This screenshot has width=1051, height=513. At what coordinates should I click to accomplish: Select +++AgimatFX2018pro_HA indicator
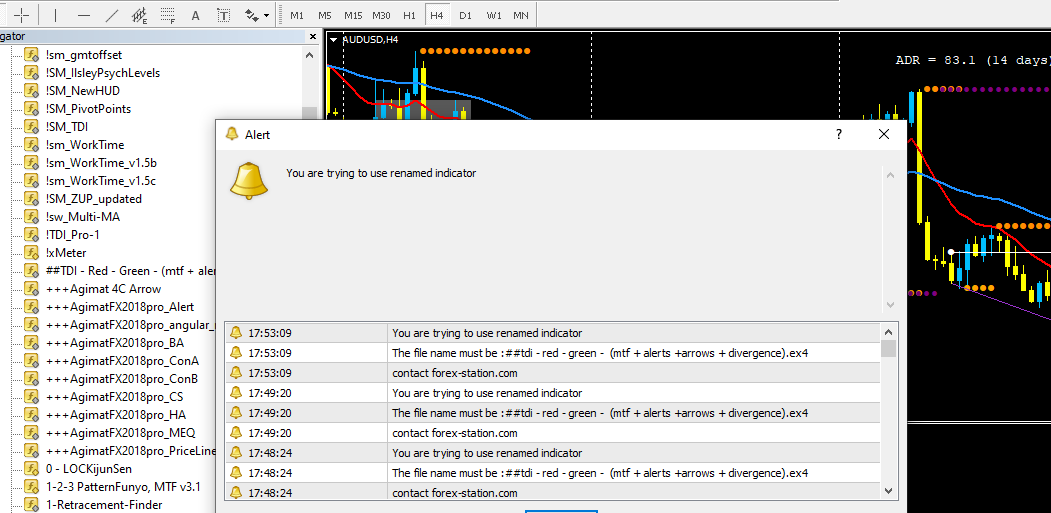[x=115, y=415]
